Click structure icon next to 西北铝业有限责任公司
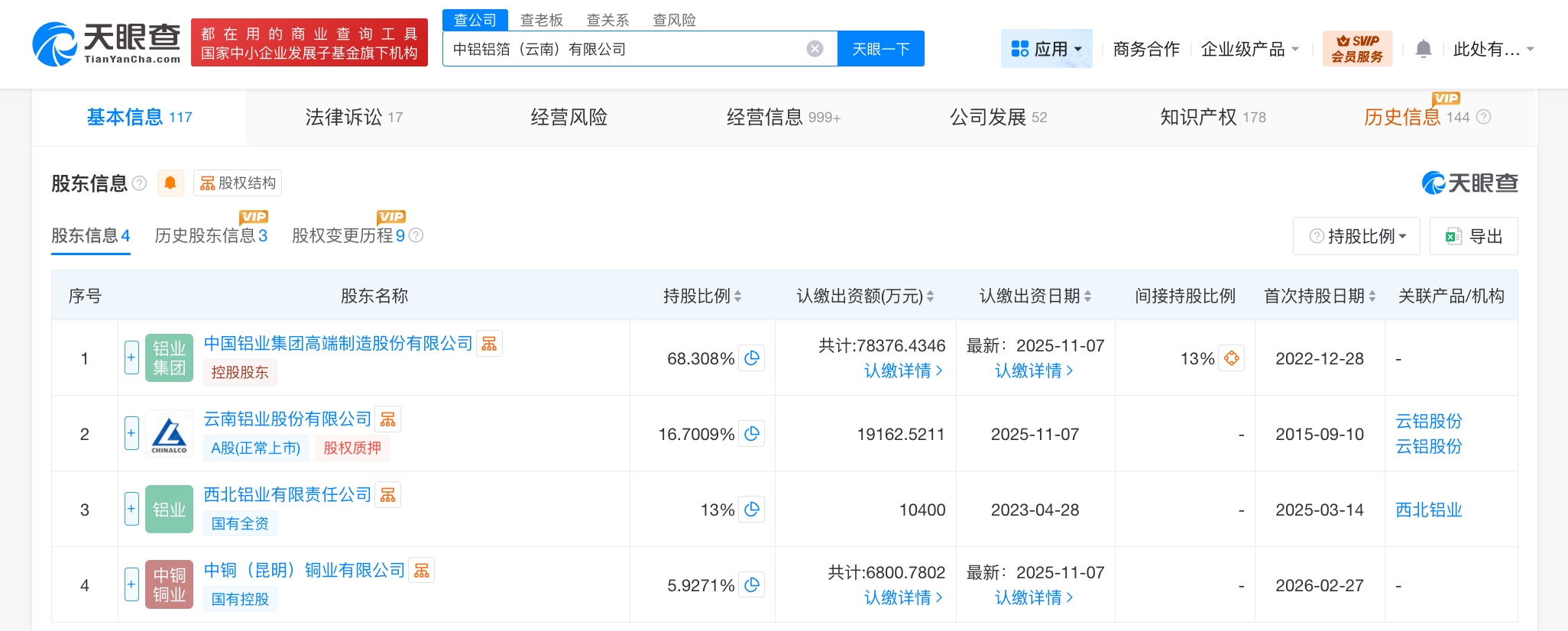This screenshot has height=631, width=1568. 388,495
